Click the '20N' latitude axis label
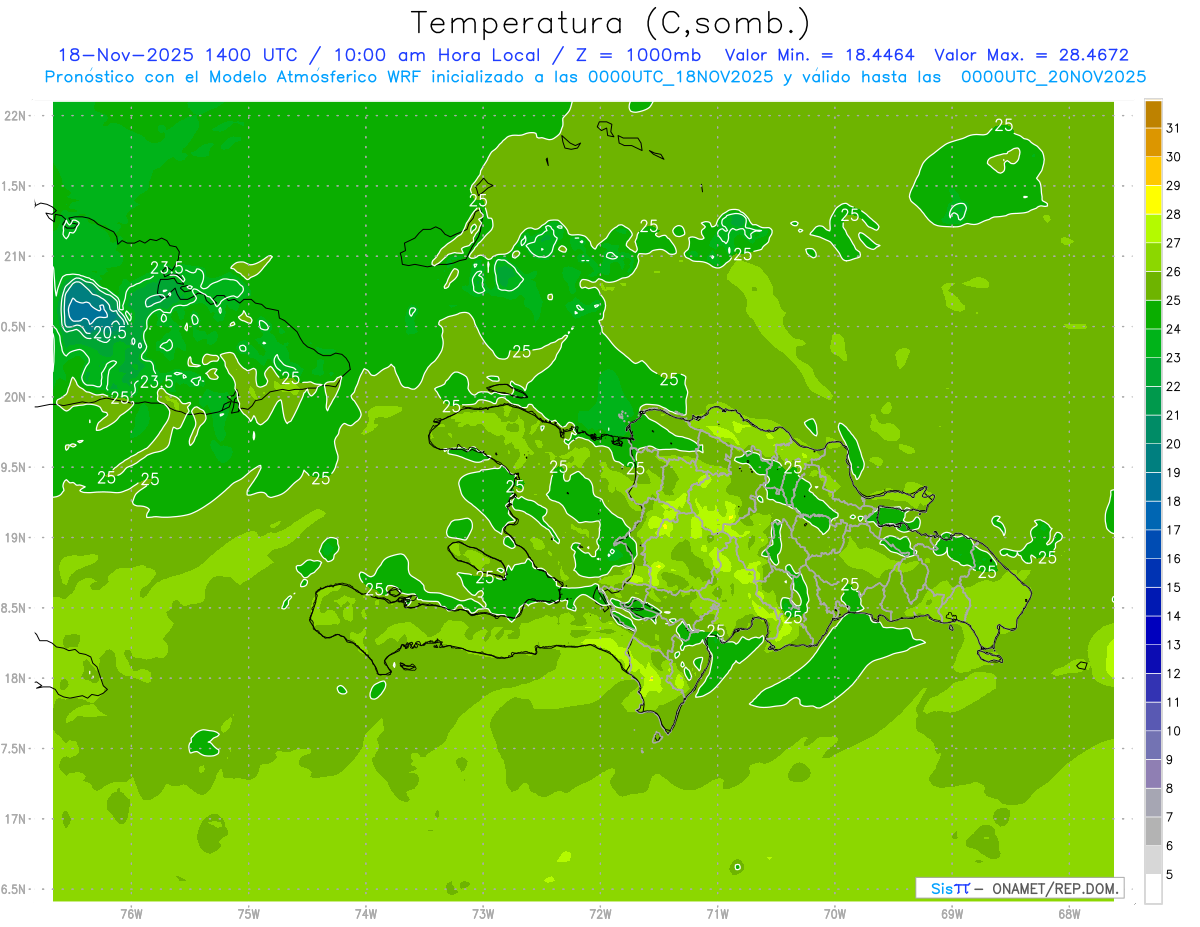 (14, 397)
